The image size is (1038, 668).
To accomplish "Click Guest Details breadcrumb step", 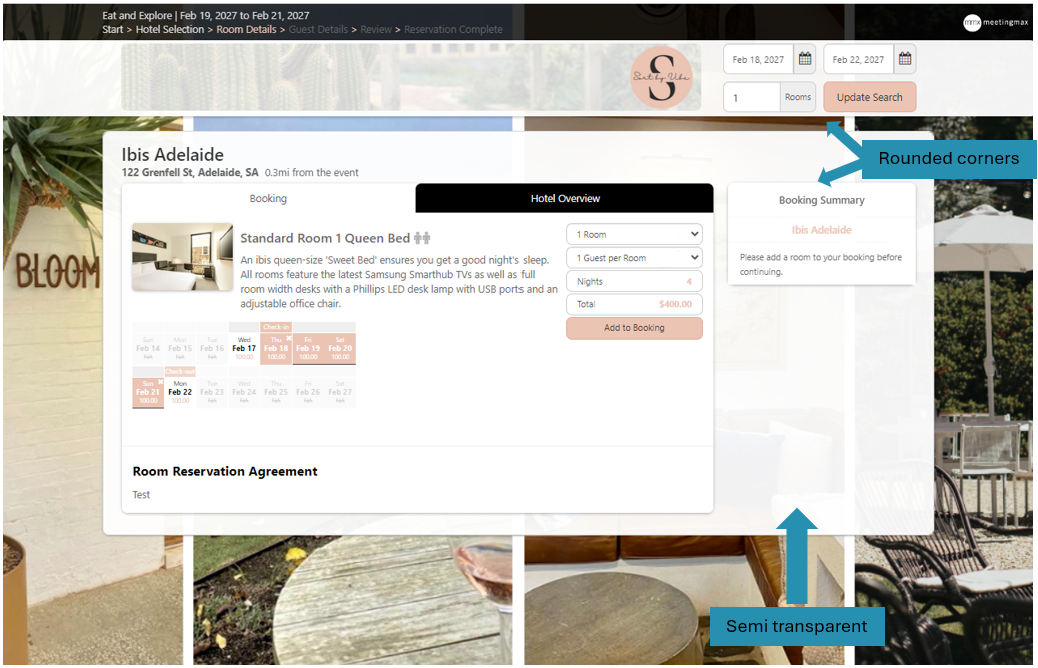I will (x=318, y=29).
